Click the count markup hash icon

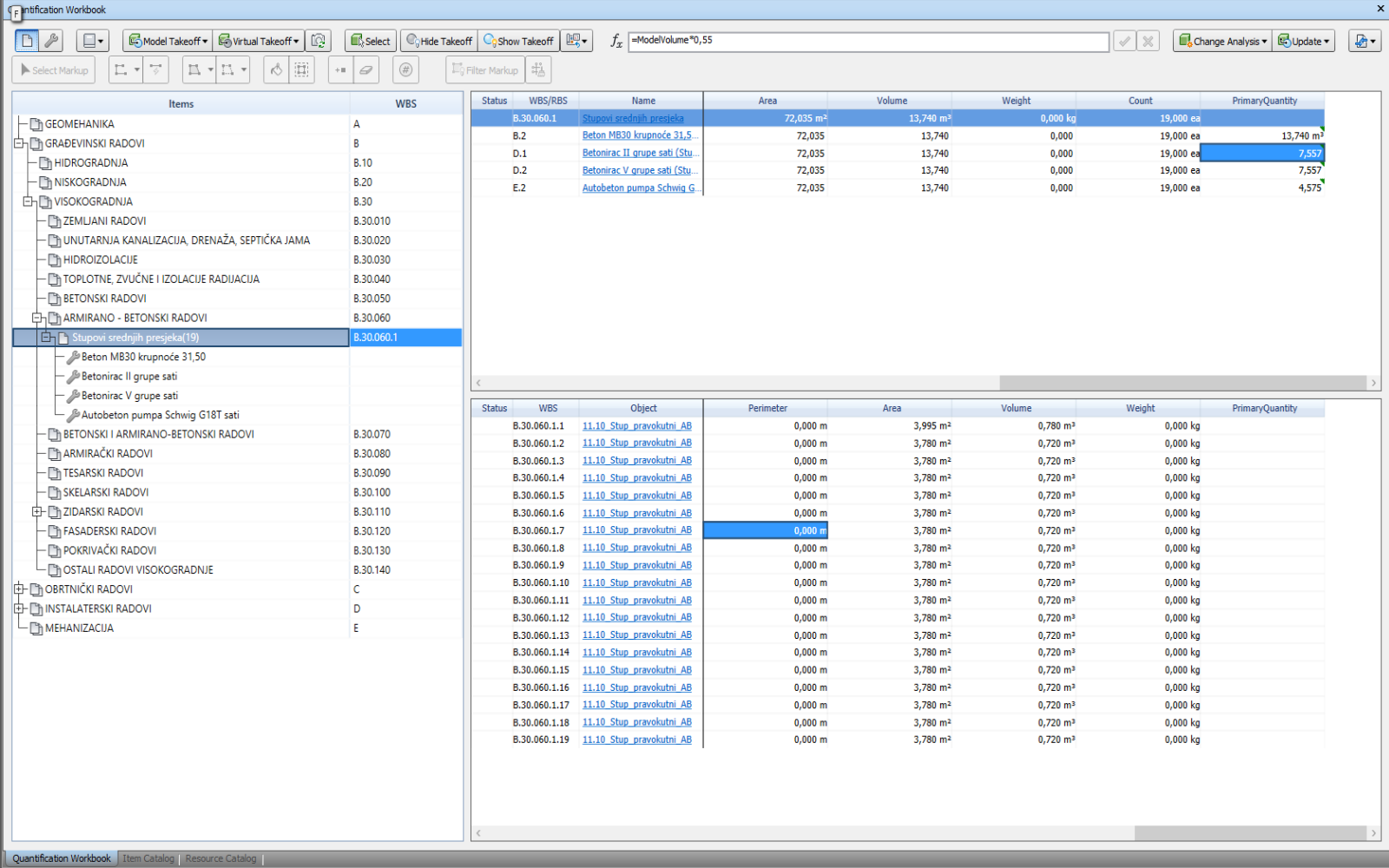pyautogui.click(x=405, y=70)
